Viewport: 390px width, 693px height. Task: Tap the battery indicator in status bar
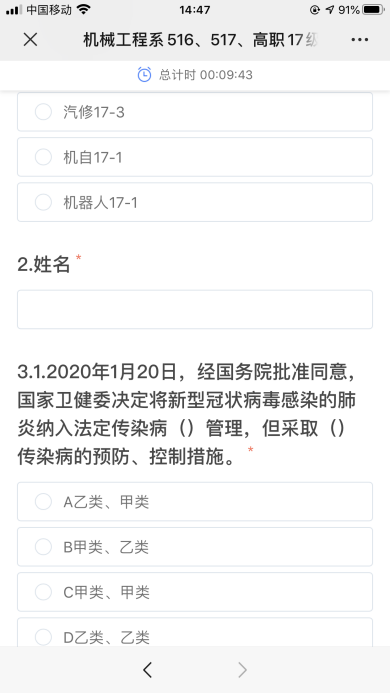[374, 10]
